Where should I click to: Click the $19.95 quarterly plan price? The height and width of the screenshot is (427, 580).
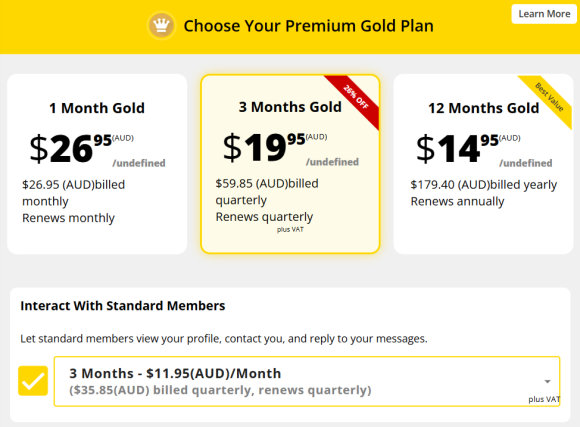(x=275, y=147)
